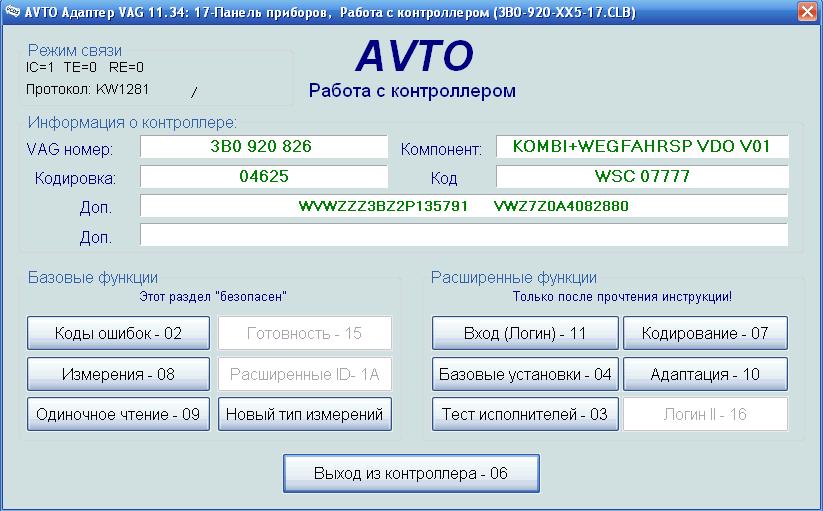This screenshot has width=823, height=511.
Task: Click IC=1 TE=0 RE=0 status text
Action: coord(85,67)
